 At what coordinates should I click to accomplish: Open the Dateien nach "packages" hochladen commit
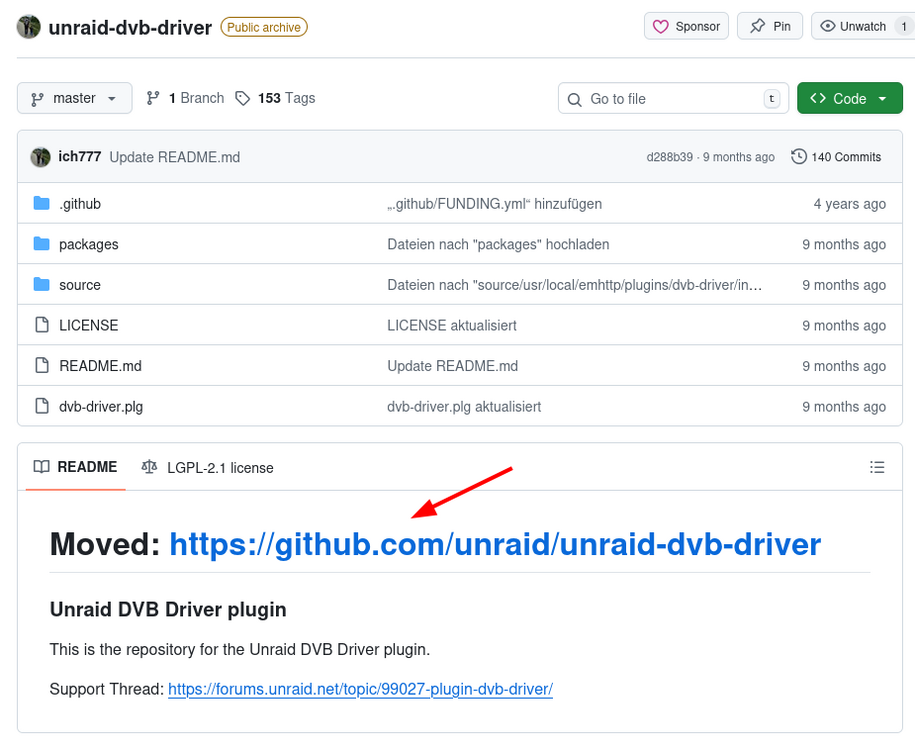[x=498, y=244]
